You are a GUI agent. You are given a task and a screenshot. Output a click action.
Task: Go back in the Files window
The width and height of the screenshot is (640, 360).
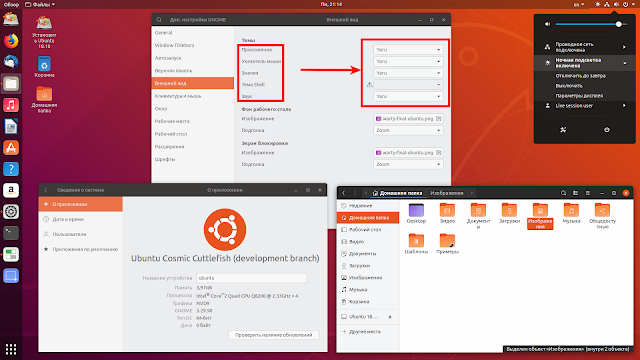point(344,193)
